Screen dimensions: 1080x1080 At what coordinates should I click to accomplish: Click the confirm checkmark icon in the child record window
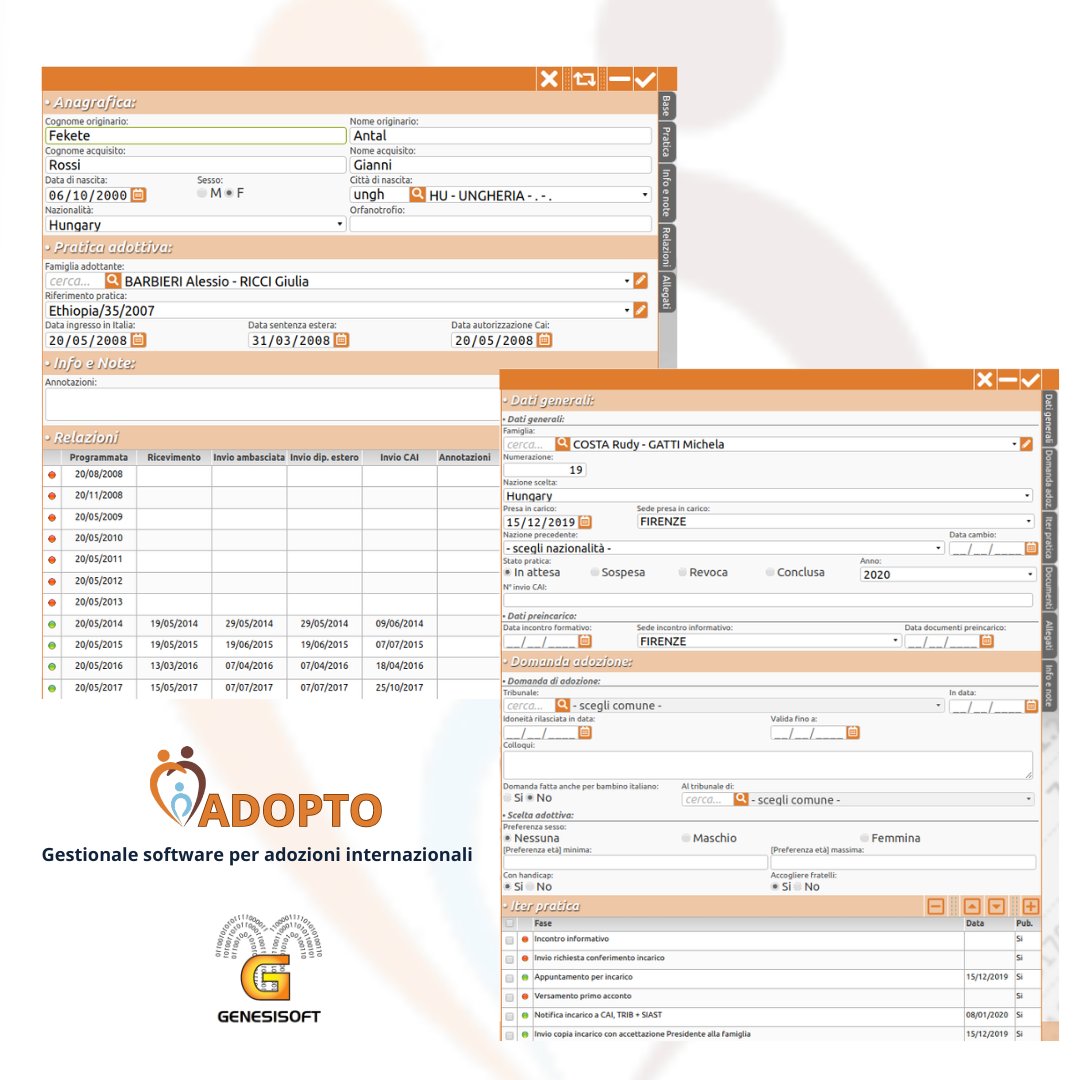(x=645, y=79)
